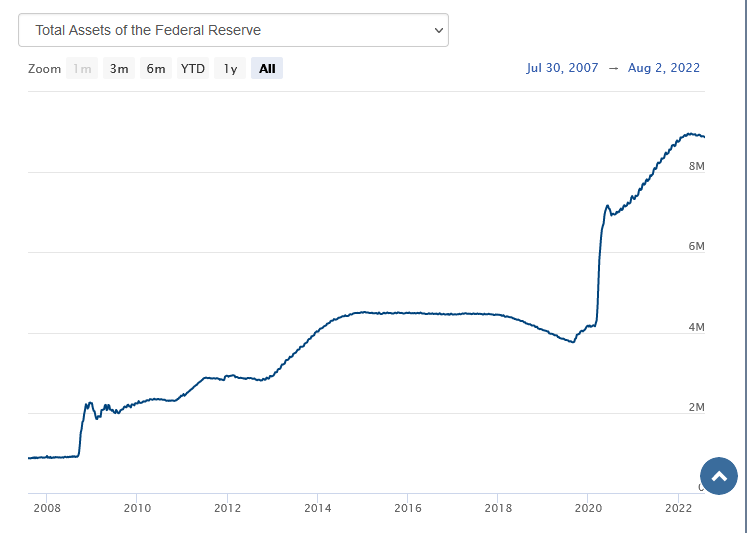Click the 2022 x-axis label
The width and height of the screenshot is (747, 533).
point(678,508)
